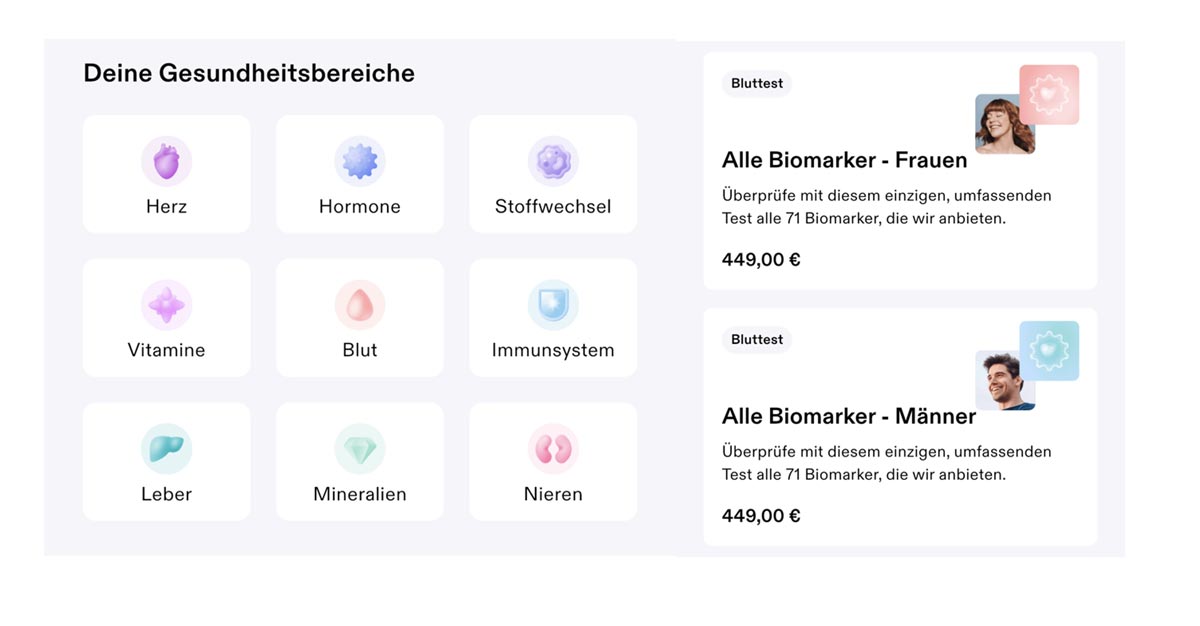The width and height of the screenshot is (1200, 626).
Task: Click the blue badge tile on Männer card
Action: click(x=1052, y=349)
